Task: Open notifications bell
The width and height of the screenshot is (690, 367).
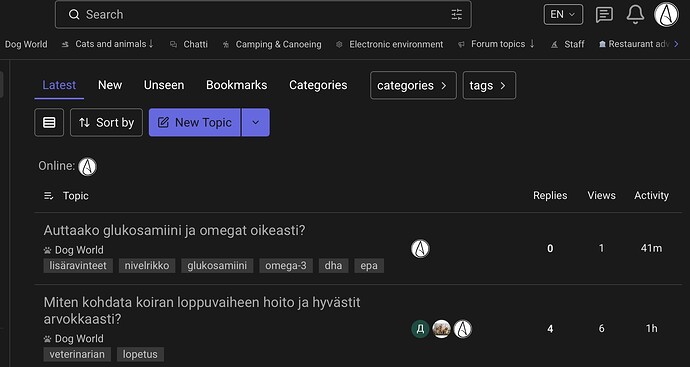Action: [x=635, y=15]
